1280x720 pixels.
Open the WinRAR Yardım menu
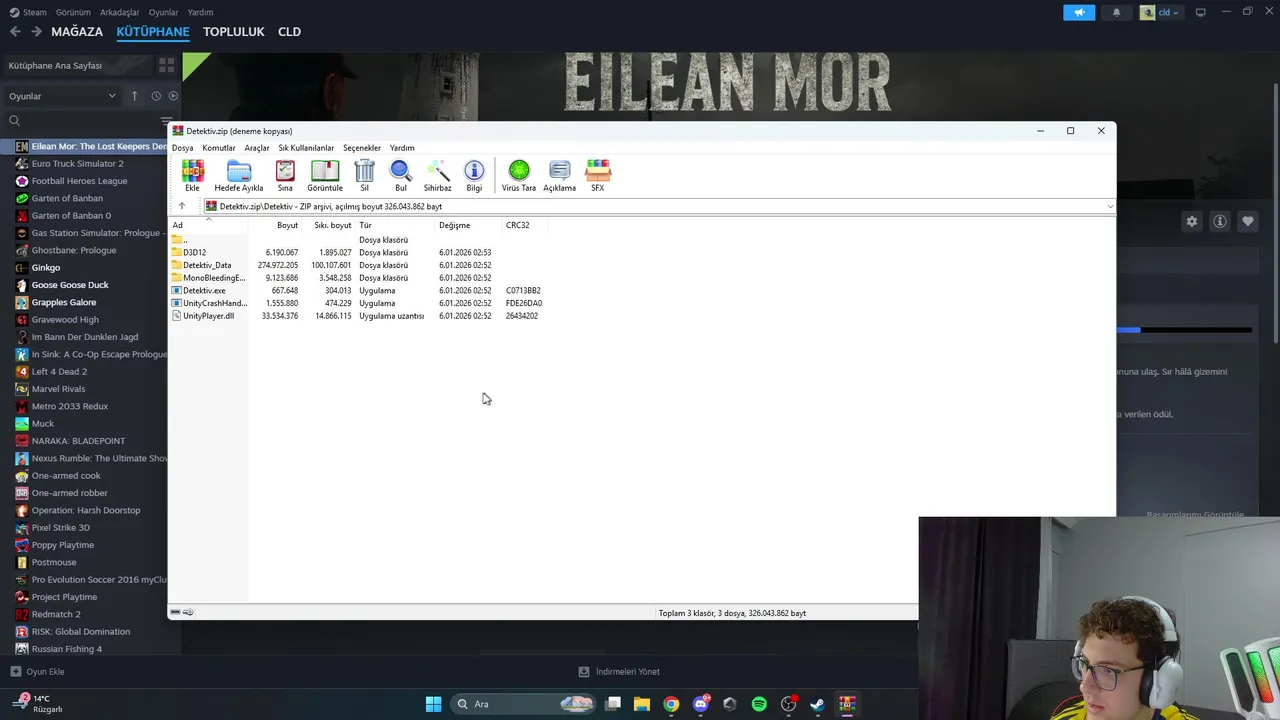pyautogui.click(x=402, y=148)
